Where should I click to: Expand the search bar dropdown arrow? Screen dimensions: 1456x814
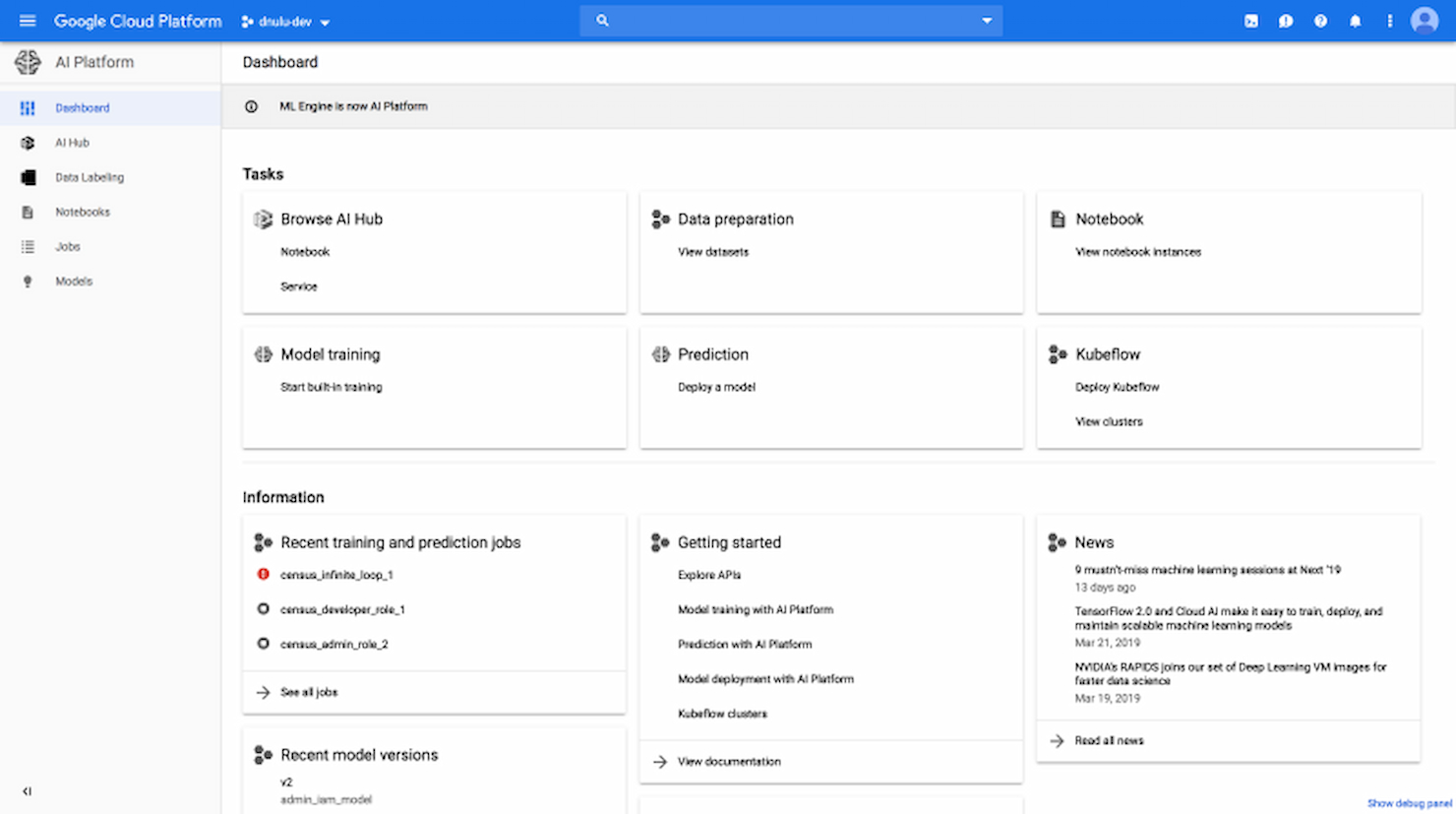point(987,20)
